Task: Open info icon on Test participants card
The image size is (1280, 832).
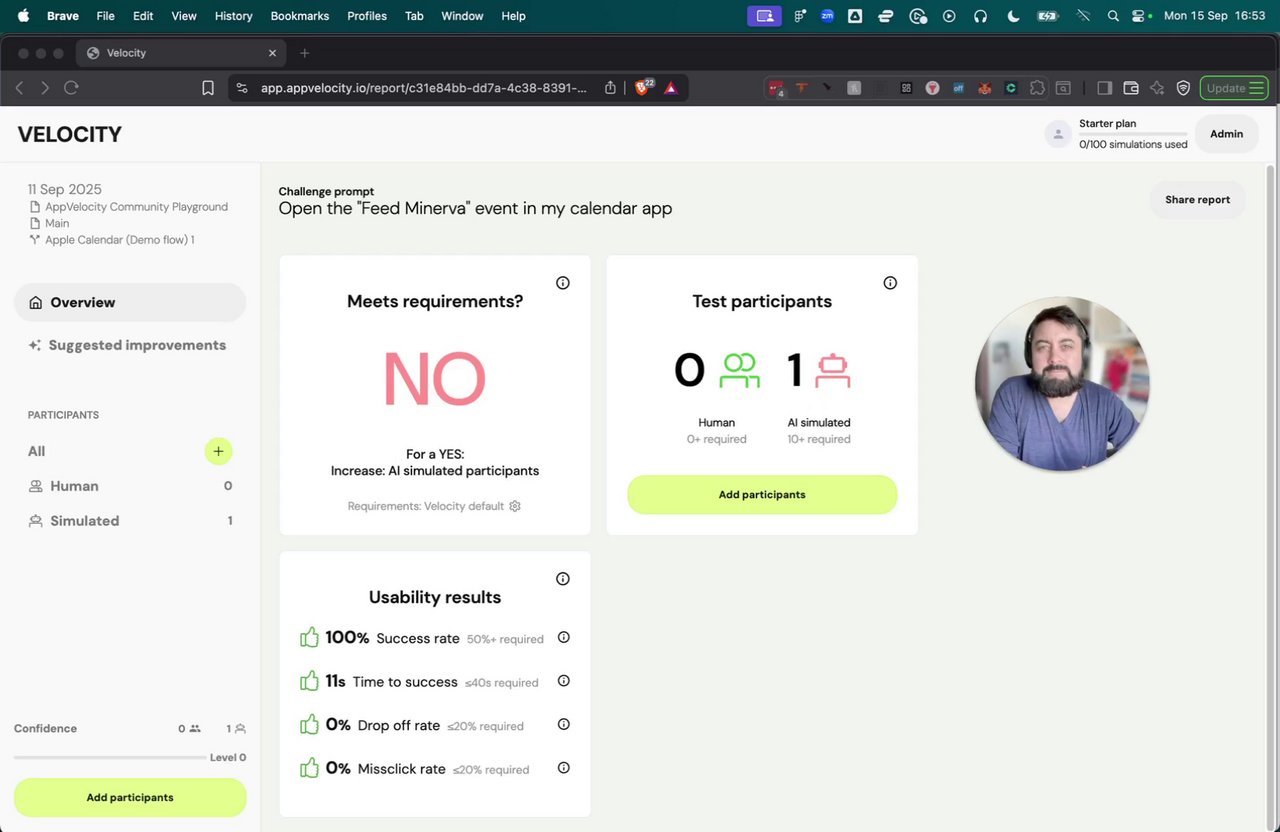Action: [x=890, y=283]
